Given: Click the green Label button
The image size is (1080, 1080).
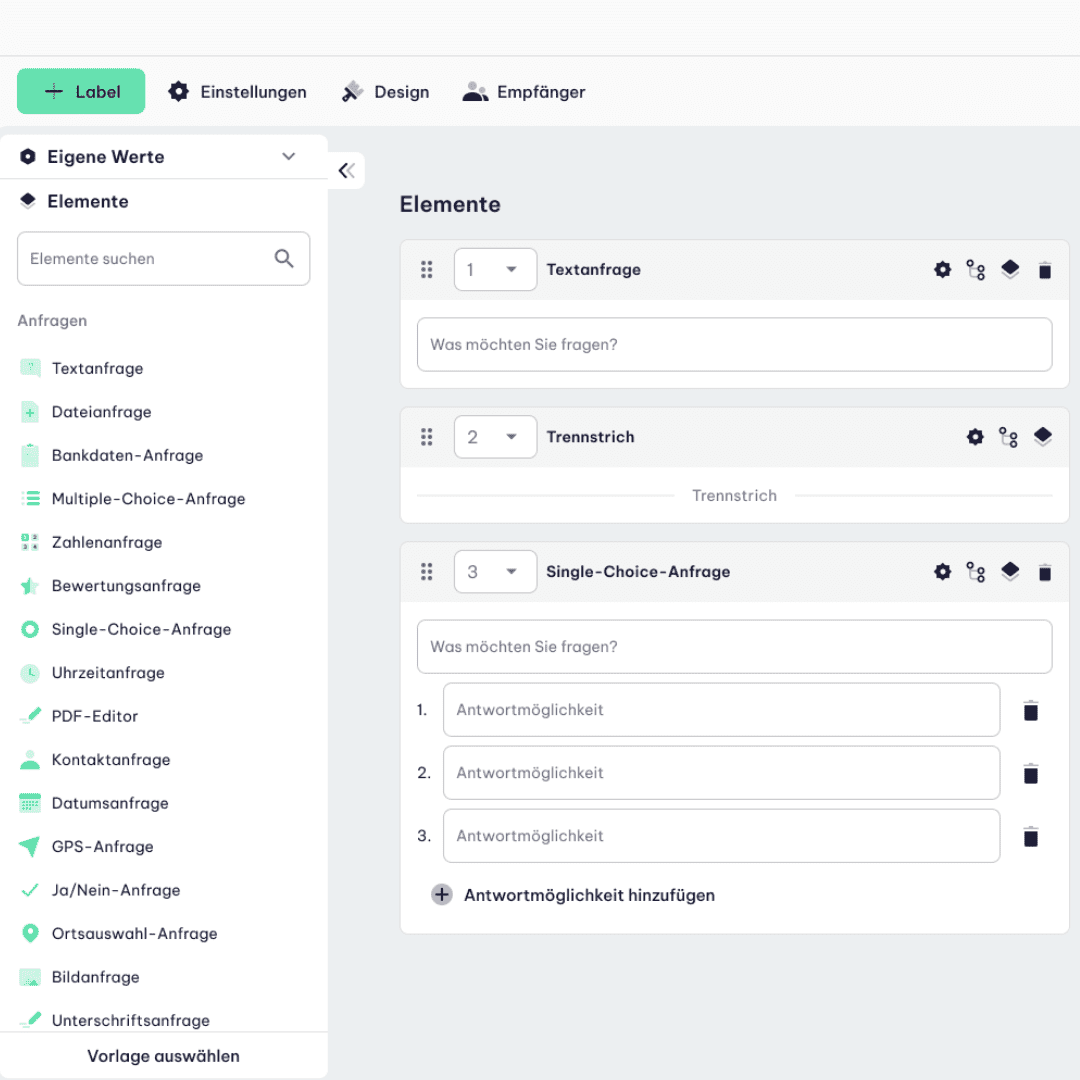Looking at the screenshot, I should point(81,91).
